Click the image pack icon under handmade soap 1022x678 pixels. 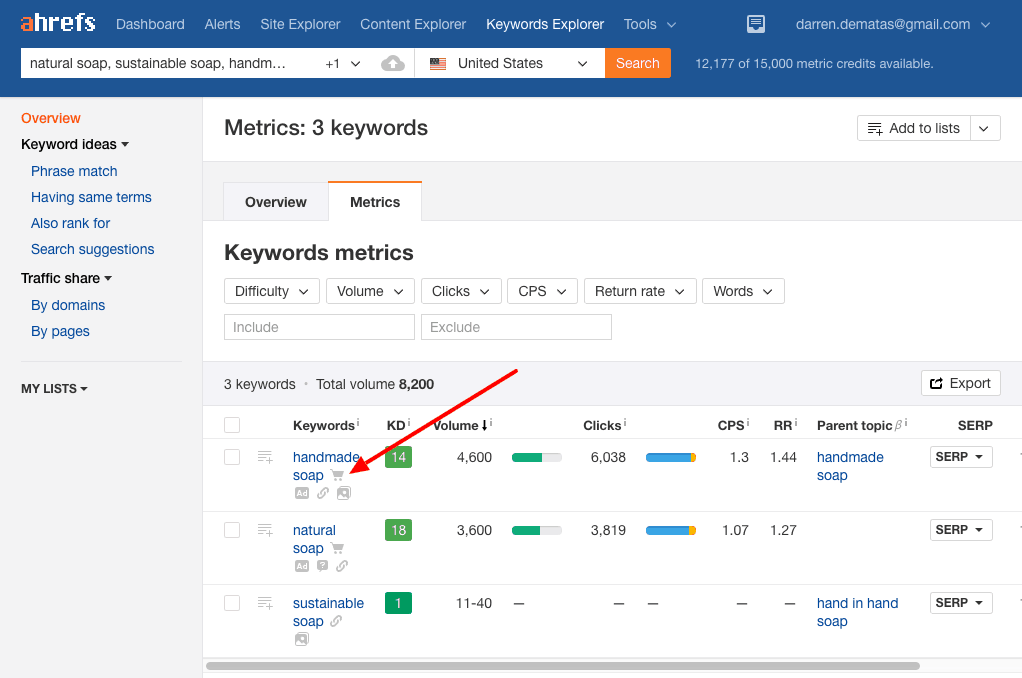[344, 493]
